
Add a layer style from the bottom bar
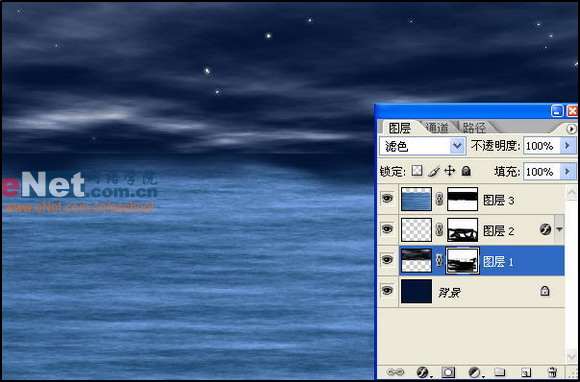pos(422,372)
